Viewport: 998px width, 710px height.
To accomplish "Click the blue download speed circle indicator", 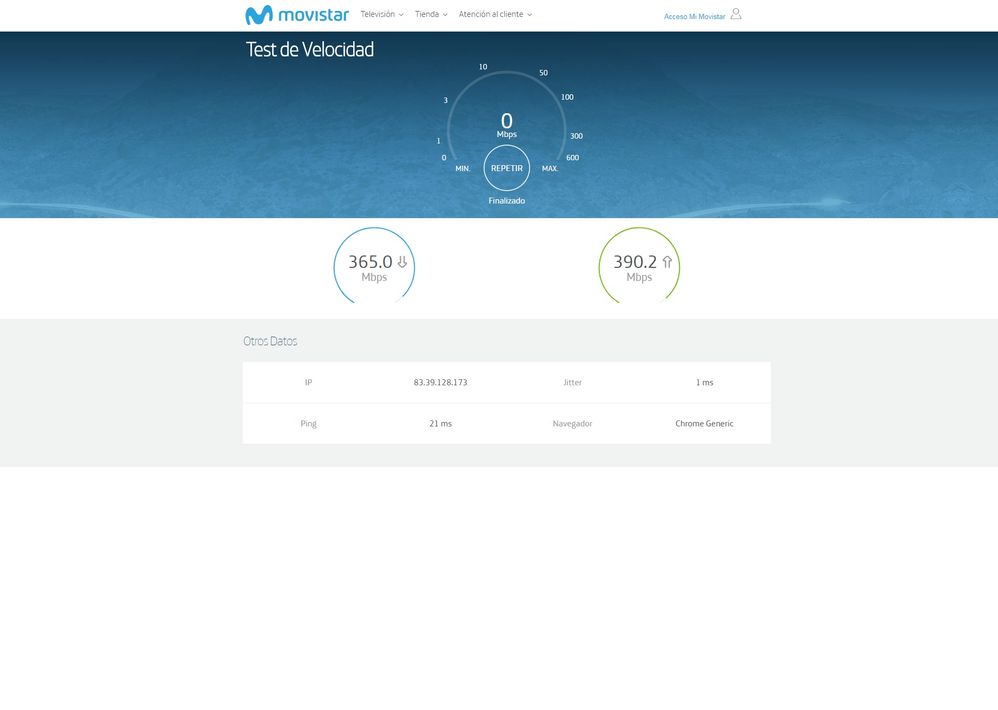I will click(x=374, y=266).
